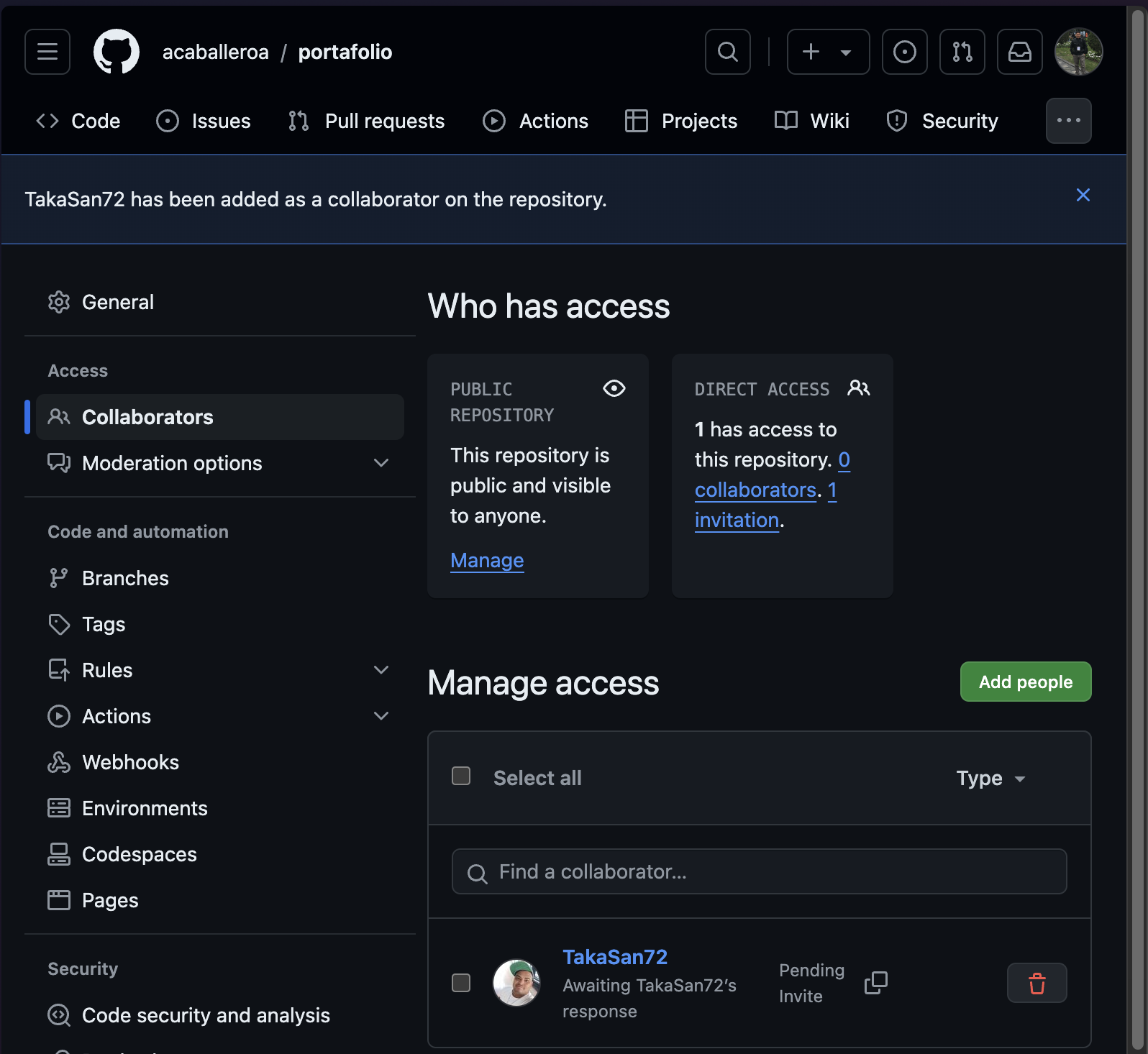Open the Type filter dropdown

pyautogui.click(x=990, y=778)
